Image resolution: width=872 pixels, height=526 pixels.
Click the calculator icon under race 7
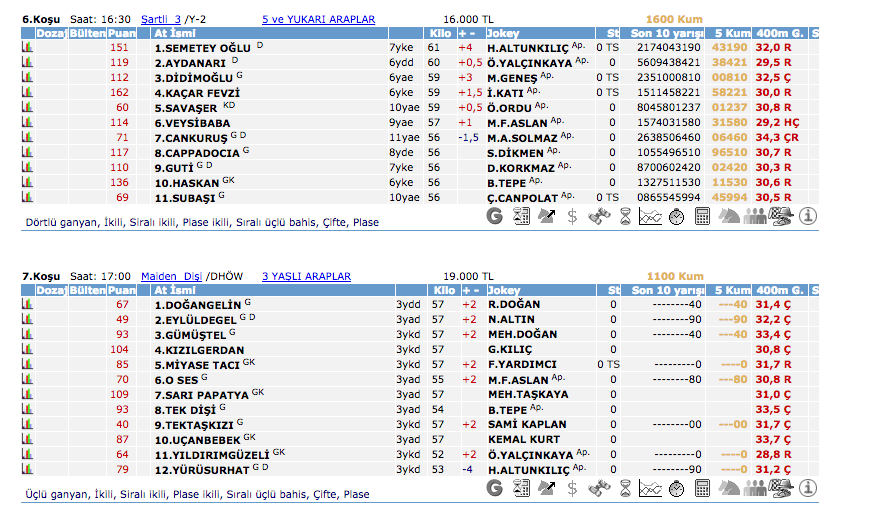coord(703,489)
